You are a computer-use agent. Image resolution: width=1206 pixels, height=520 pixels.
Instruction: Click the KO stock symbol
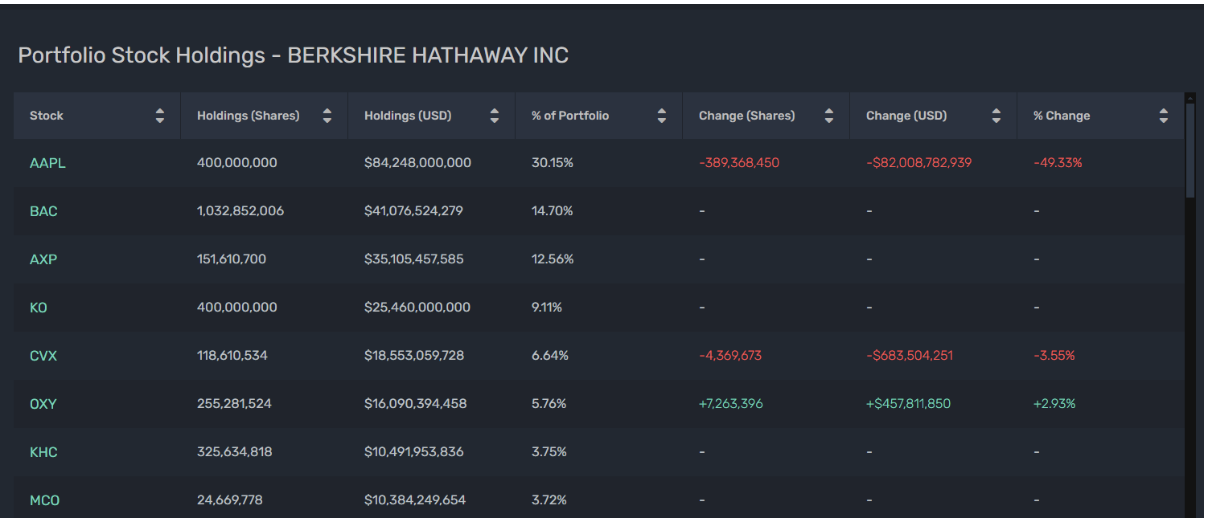click(x=38, y=308)
